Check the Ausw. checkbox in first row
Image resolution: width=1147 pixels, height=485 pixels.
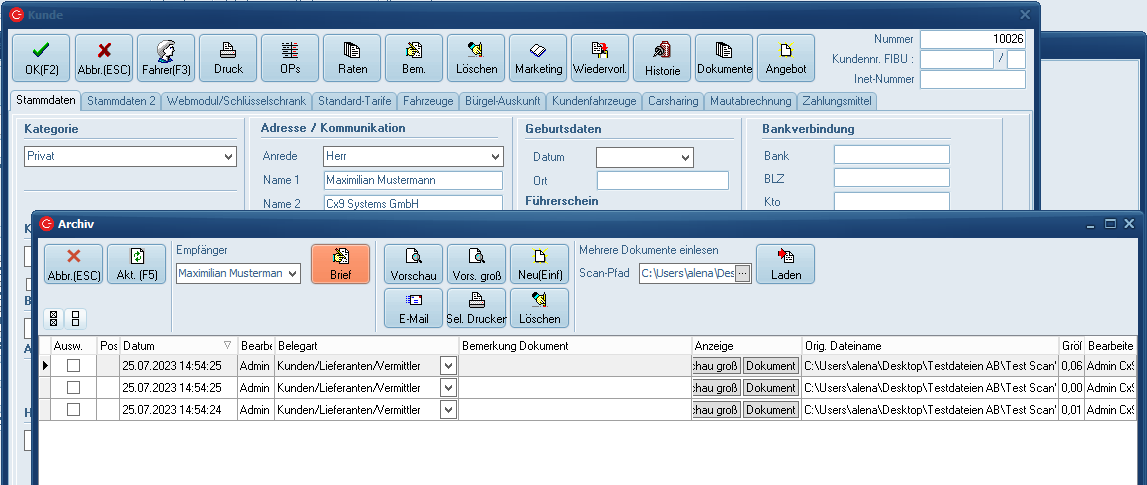[x=73, y=366]
